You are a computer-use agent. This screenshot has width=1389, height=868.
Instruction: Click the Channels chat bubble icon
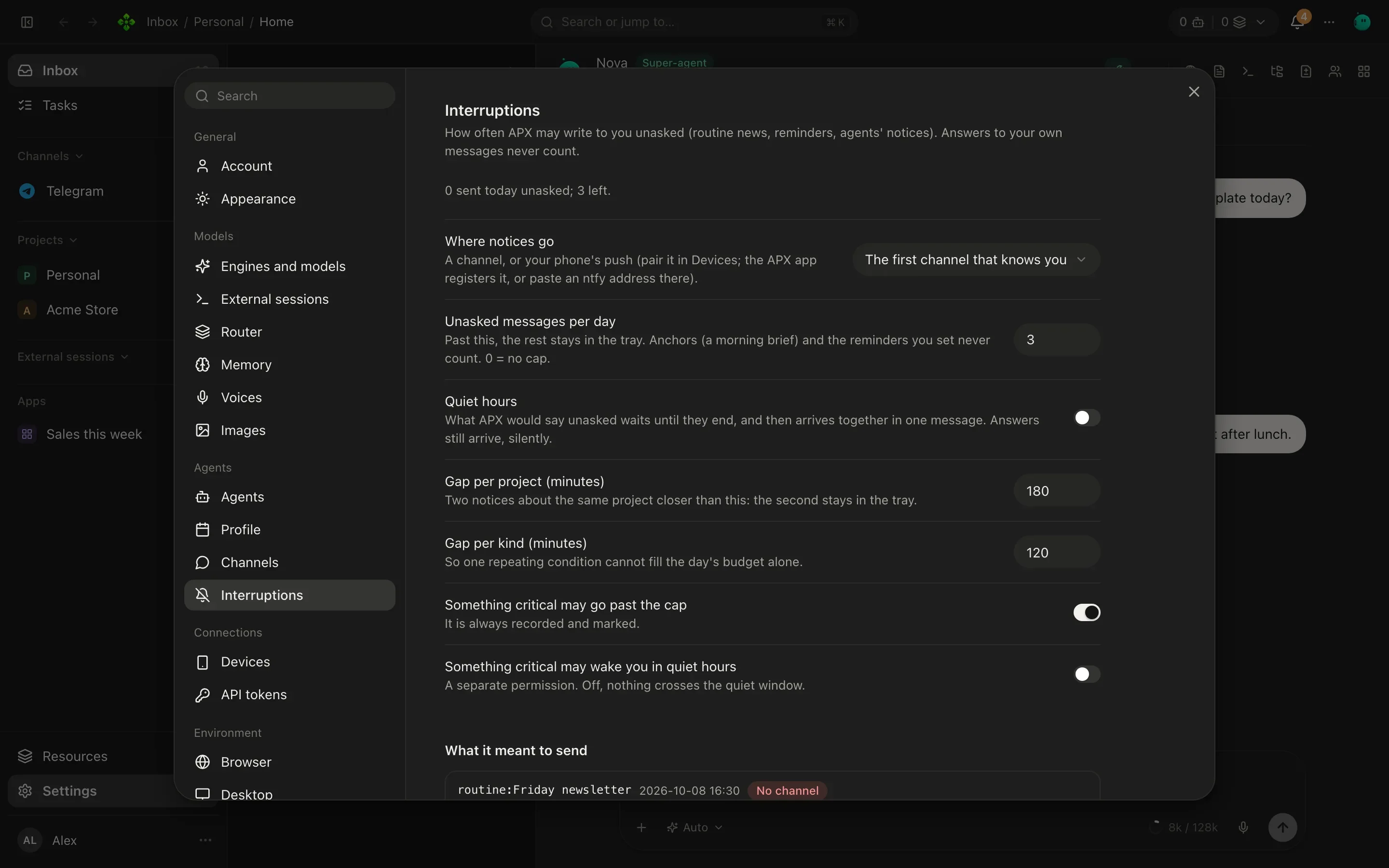[x=202, y=562]
